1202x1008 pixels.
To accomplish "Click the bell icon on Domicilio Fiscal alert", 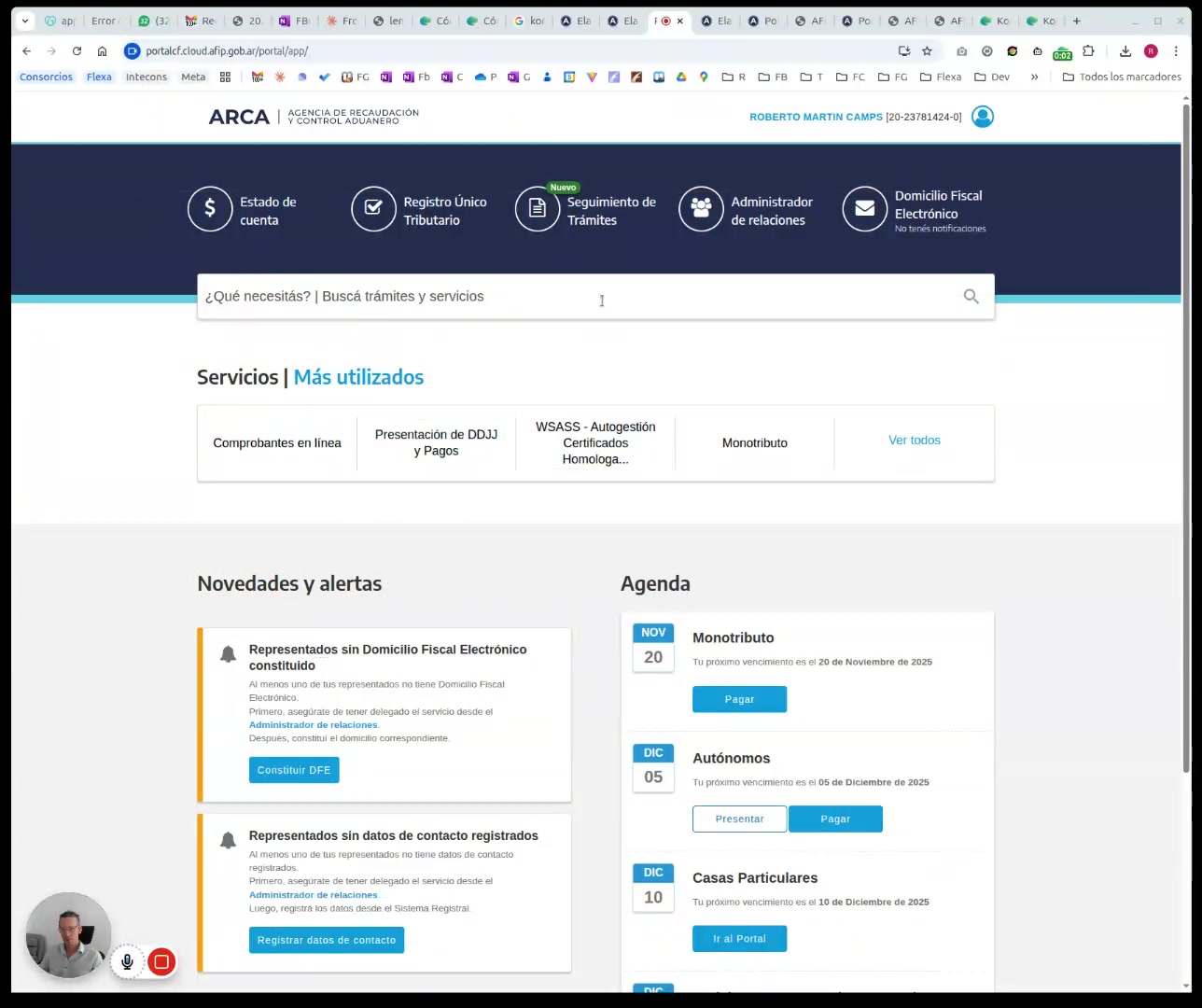I will 228,654.
